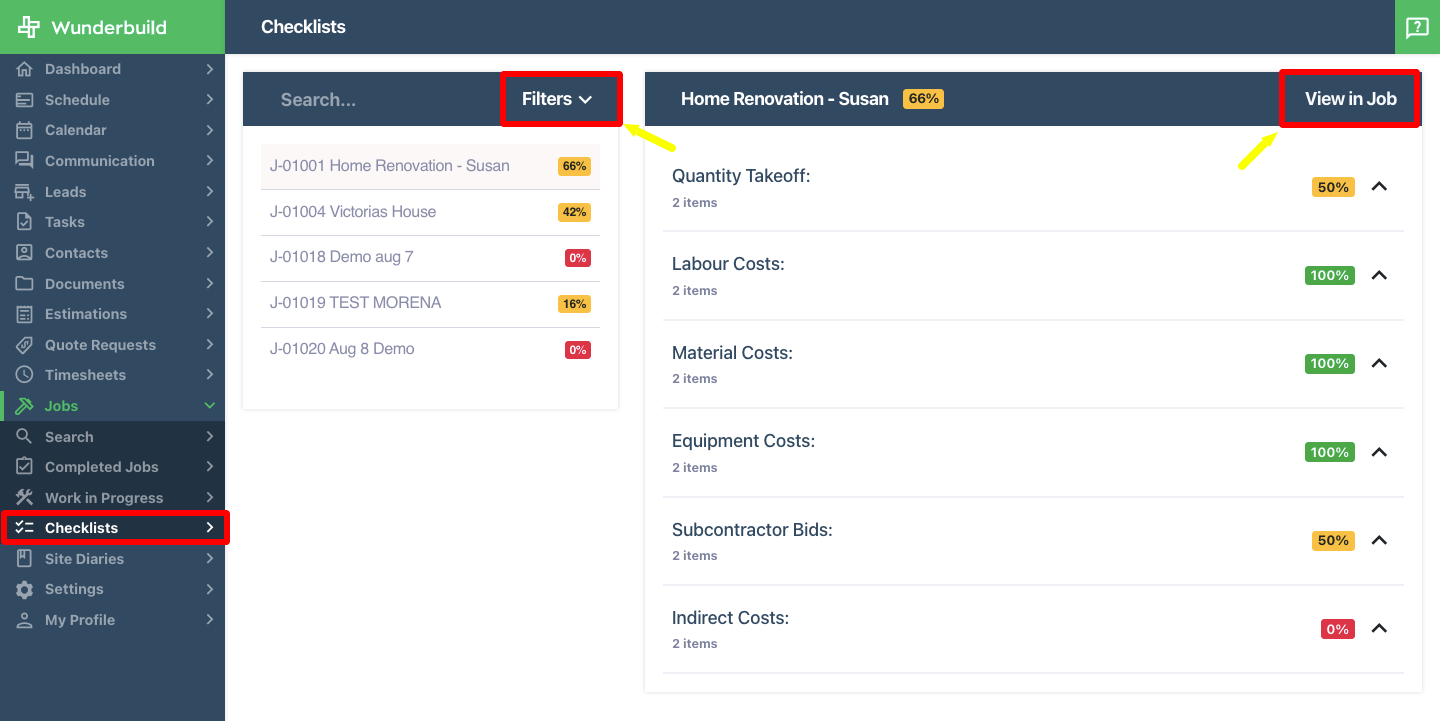The width and height of the screenshot is (1440, 721).
Task: Click the Completed Jobs checkbox icon
Action: [x=25, y=467]
